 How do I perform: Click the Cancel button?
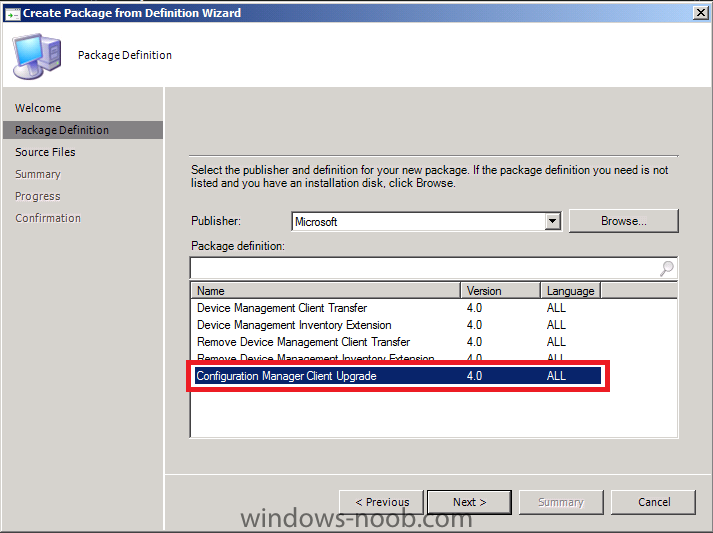click(653, 502)
